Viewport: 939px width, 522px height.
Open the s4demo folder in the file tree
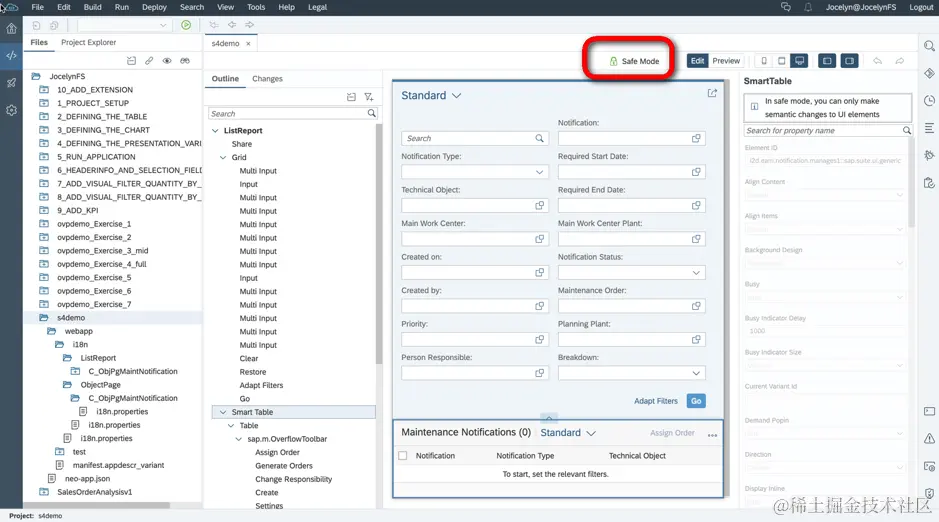tap(71, 318)
